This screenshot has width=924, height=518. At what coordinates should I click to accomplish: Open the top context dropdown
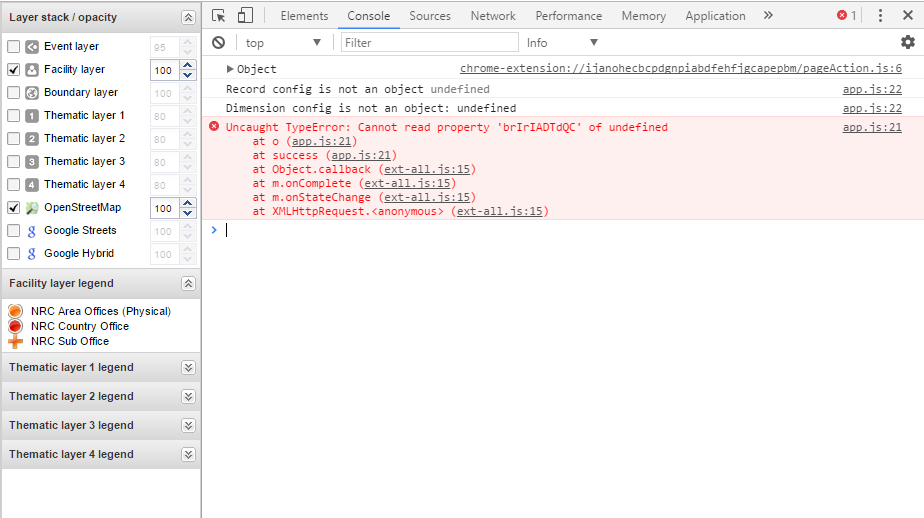point(283,42)
